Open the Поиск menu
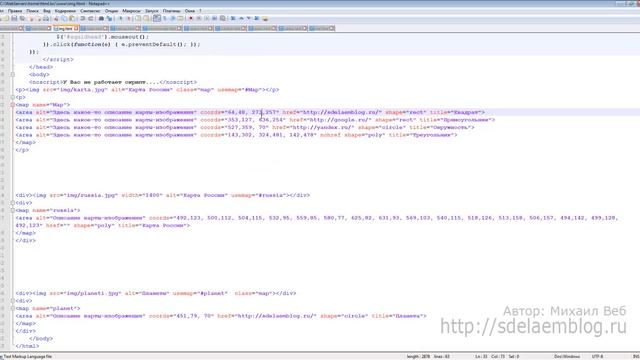This screenshot has height=360, width=640. pyautogui.click(x=32, y=11)
